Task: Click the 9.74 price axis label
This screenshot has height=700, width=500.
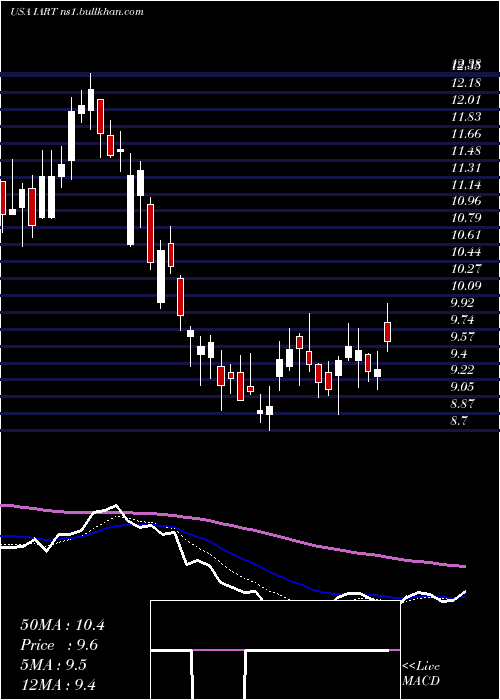Action: tap(463, 320)
